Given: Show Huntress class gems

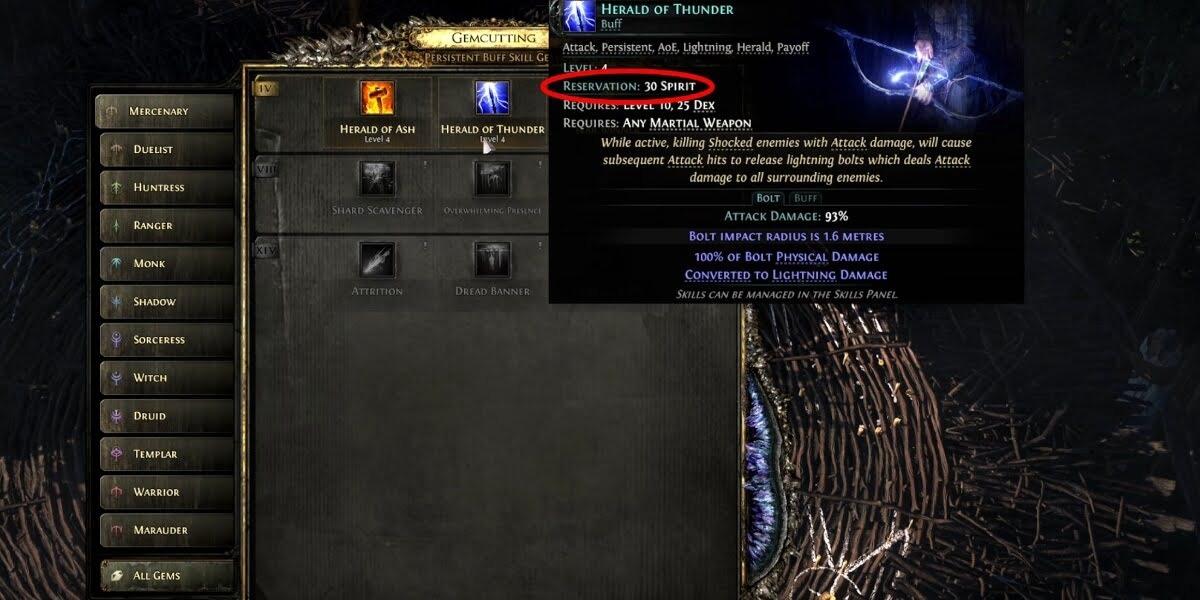Looking at the screenshot, I should pos(165,187).
